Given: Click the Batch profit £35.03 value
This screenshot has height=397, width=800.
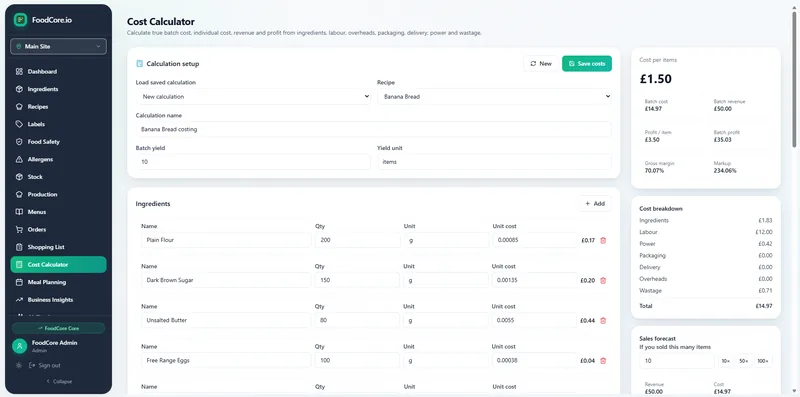Looking at the screenshot, I should [x=722, y=140].
